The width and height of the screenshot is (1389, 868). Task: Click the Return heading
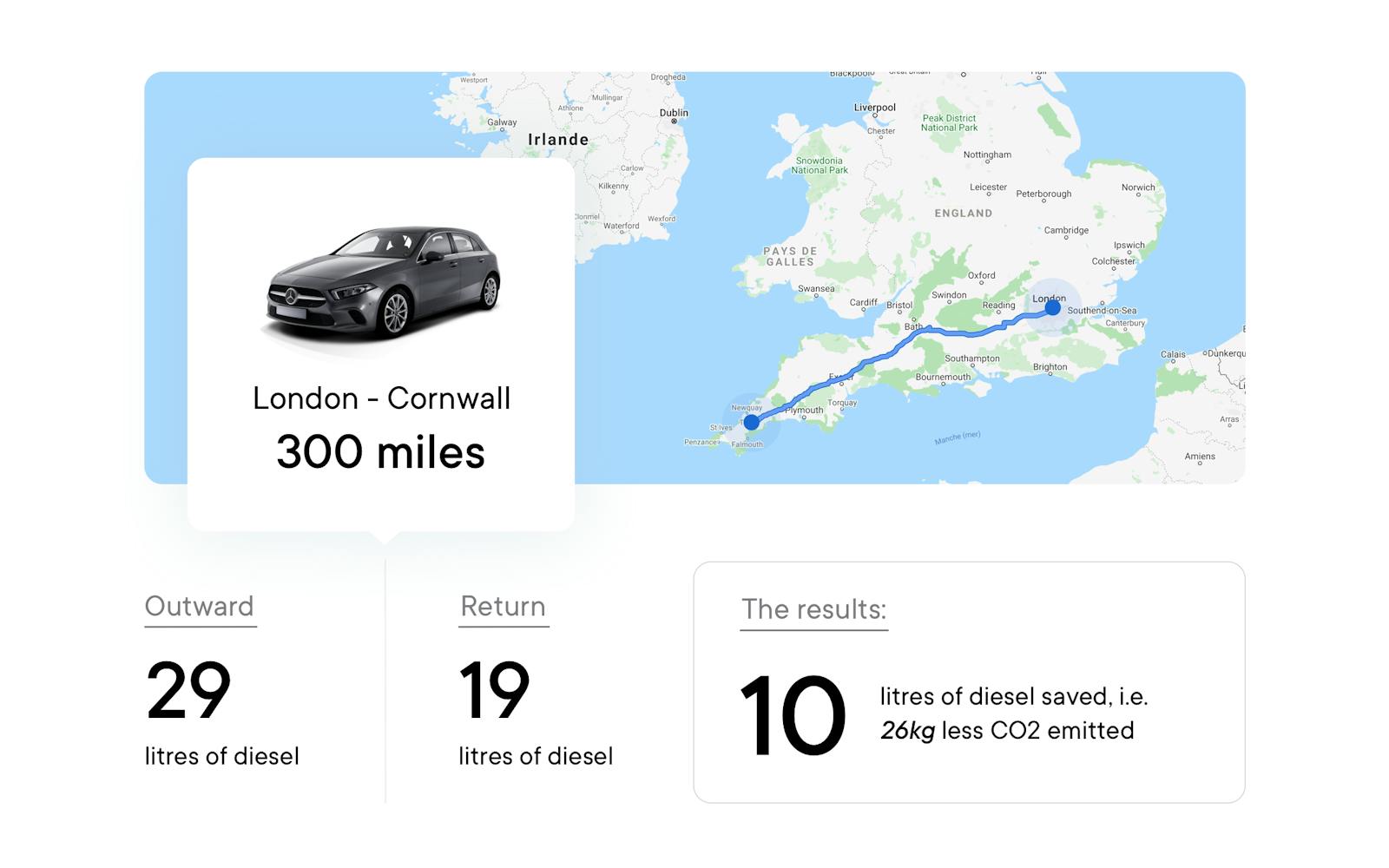(x=504, y=606)
